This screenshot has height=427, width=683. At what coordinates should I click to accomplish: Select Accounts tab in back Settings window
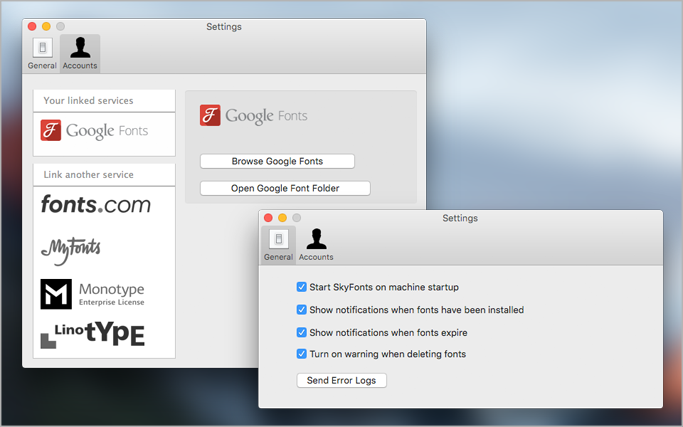point(80,54)
